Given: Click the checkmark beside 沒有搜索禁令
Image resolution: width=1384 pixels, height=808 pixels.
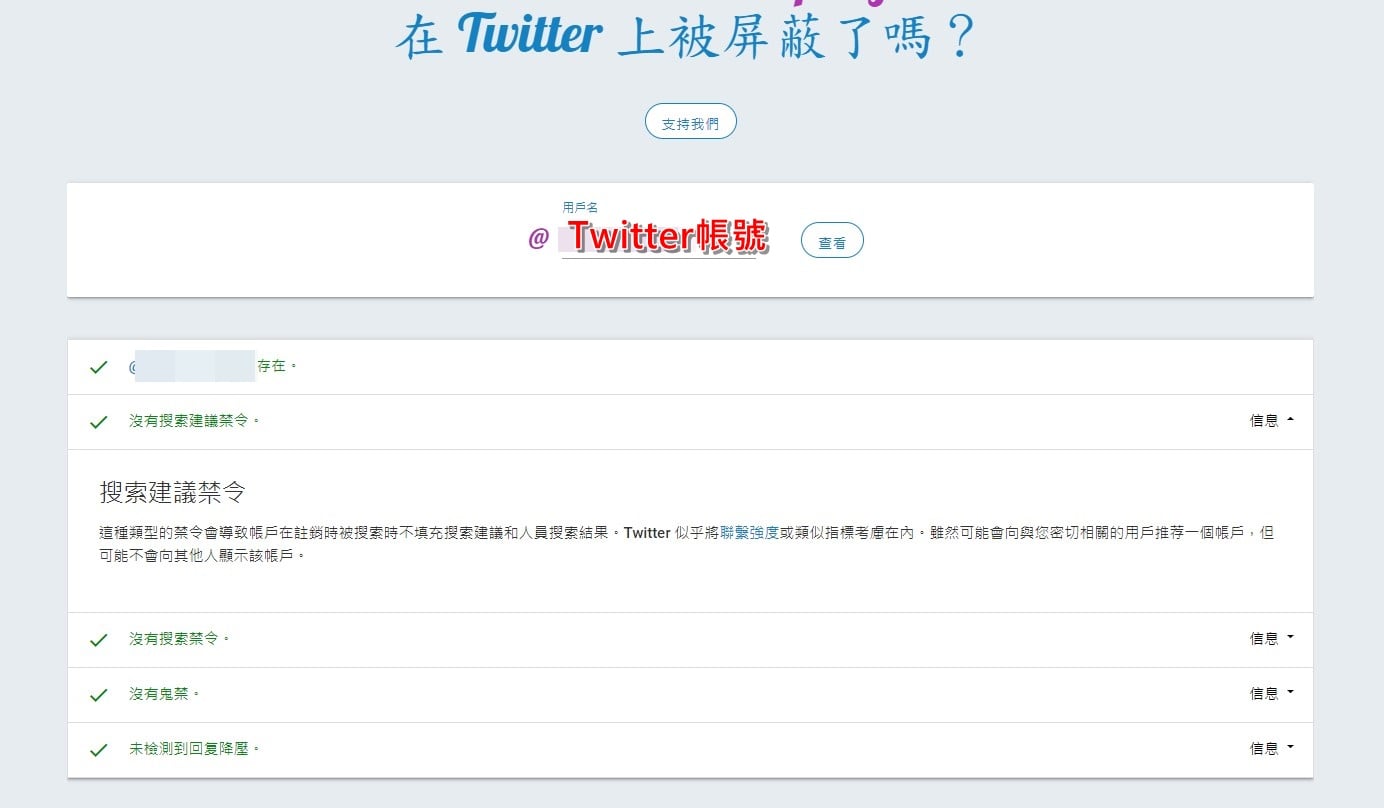Looking at the screenshot, I should (98, 640).
